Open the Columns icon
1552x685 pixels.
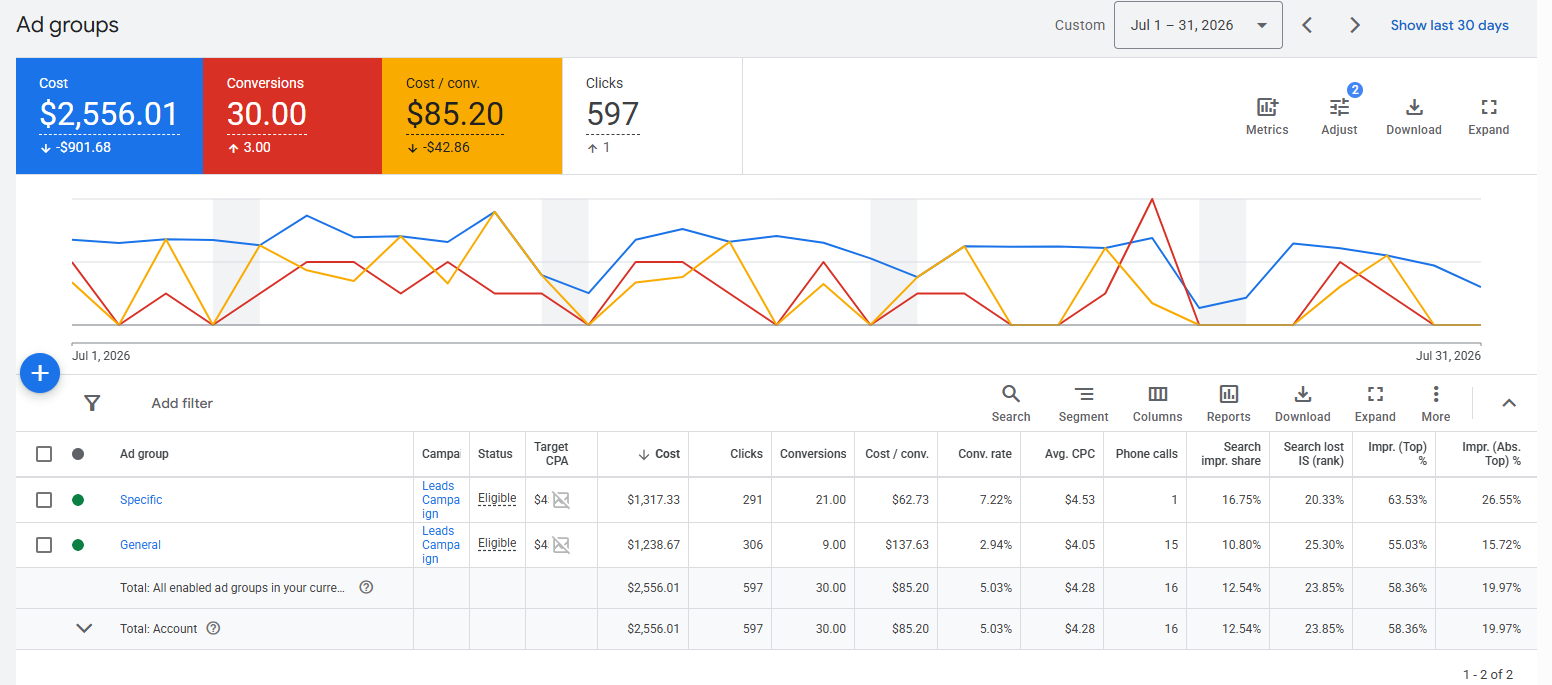click(x=1157, y=394)
